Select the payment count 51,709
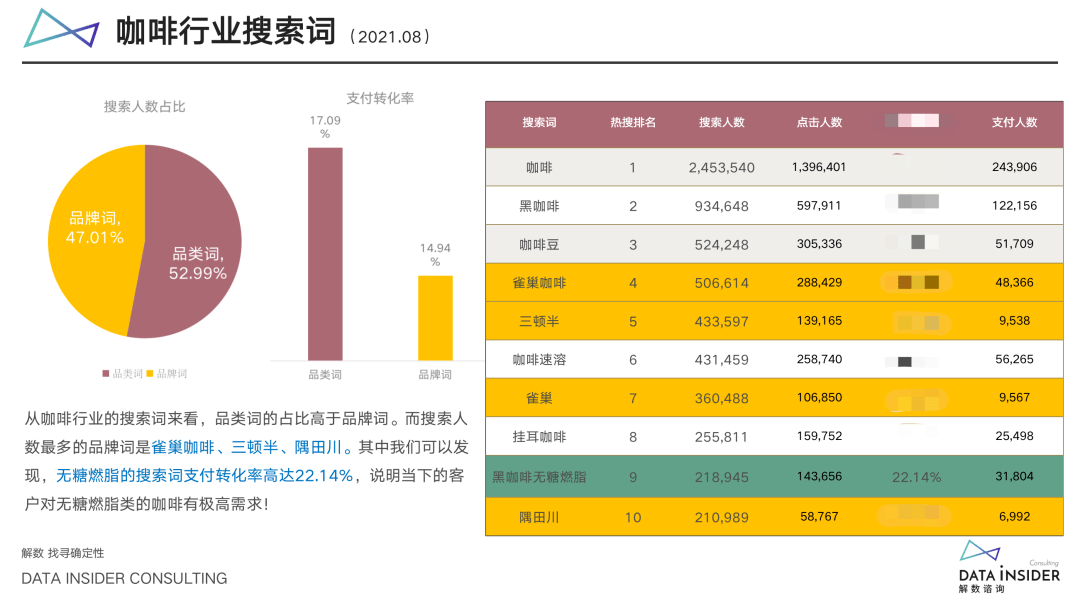 coord(1015,244)
